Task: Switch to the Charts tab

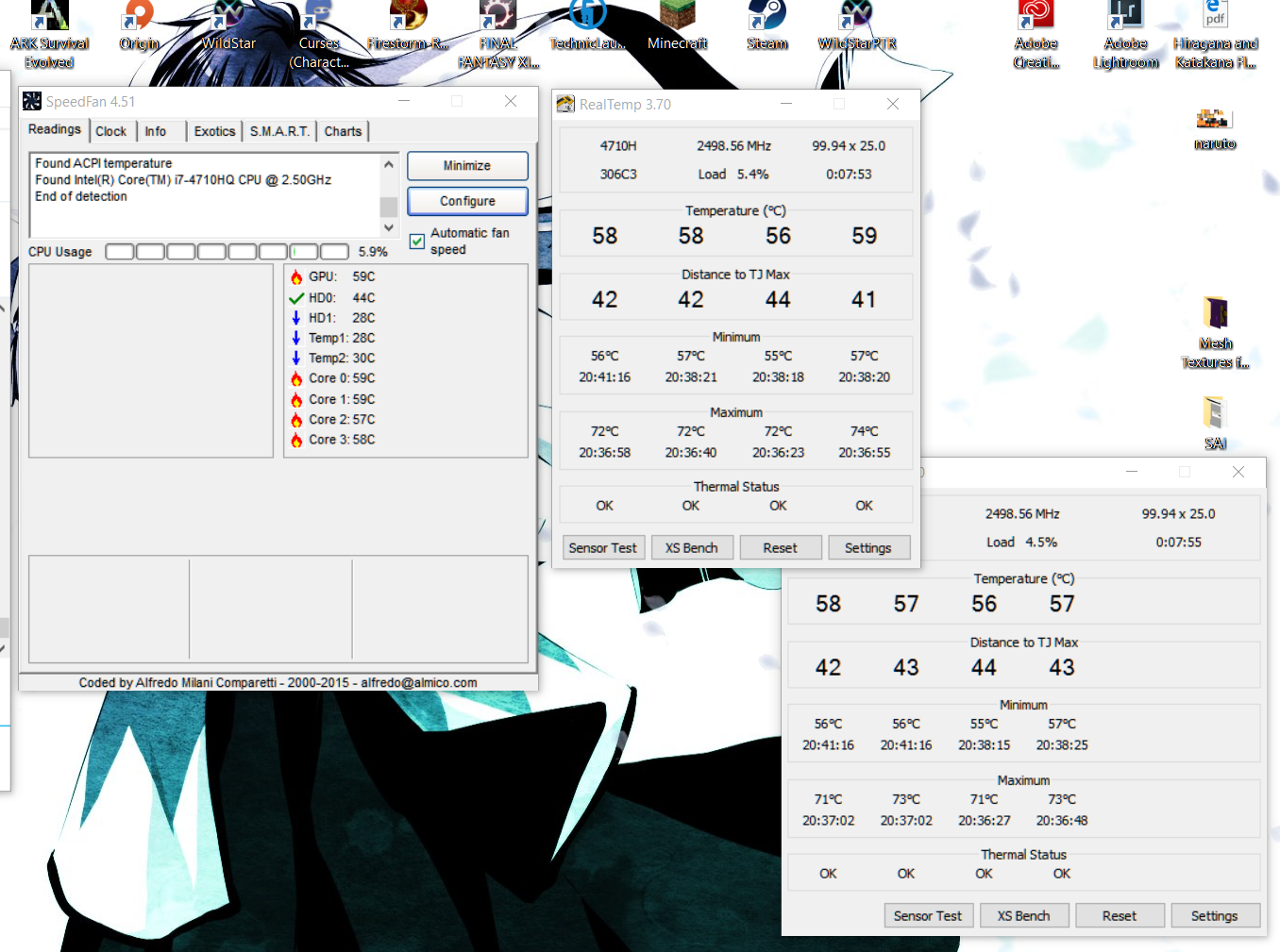Action: click(x=343, y=131)
